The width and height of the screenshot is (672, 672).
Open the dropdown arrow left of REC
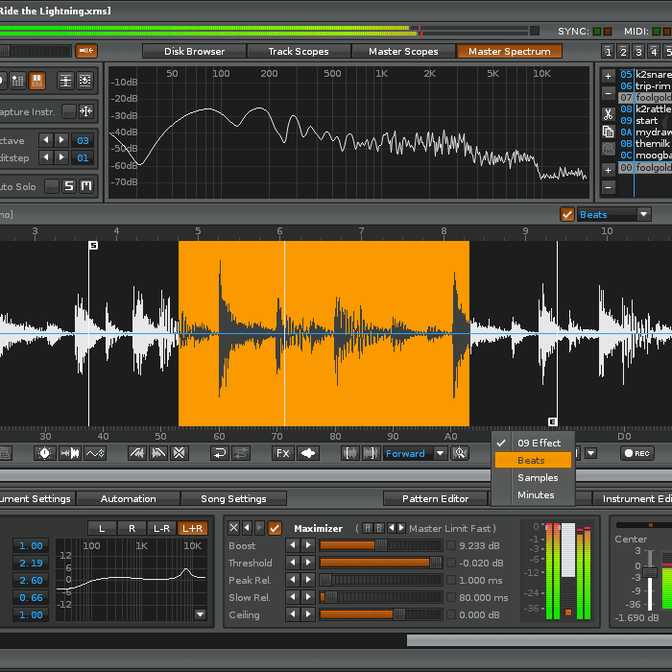click(591, 453)
